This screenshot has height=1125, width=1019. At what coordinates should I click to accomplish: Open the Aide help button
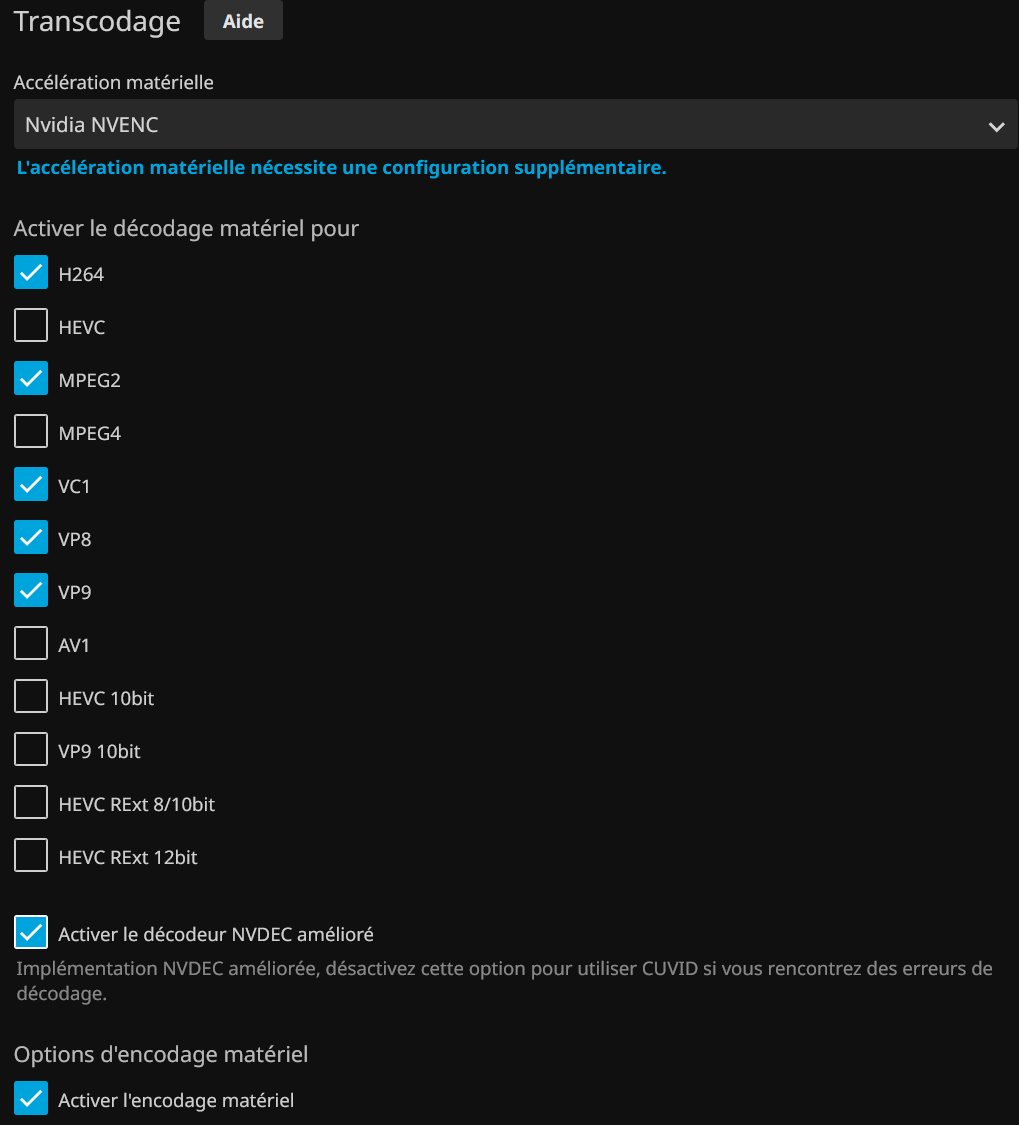(243, 21)
